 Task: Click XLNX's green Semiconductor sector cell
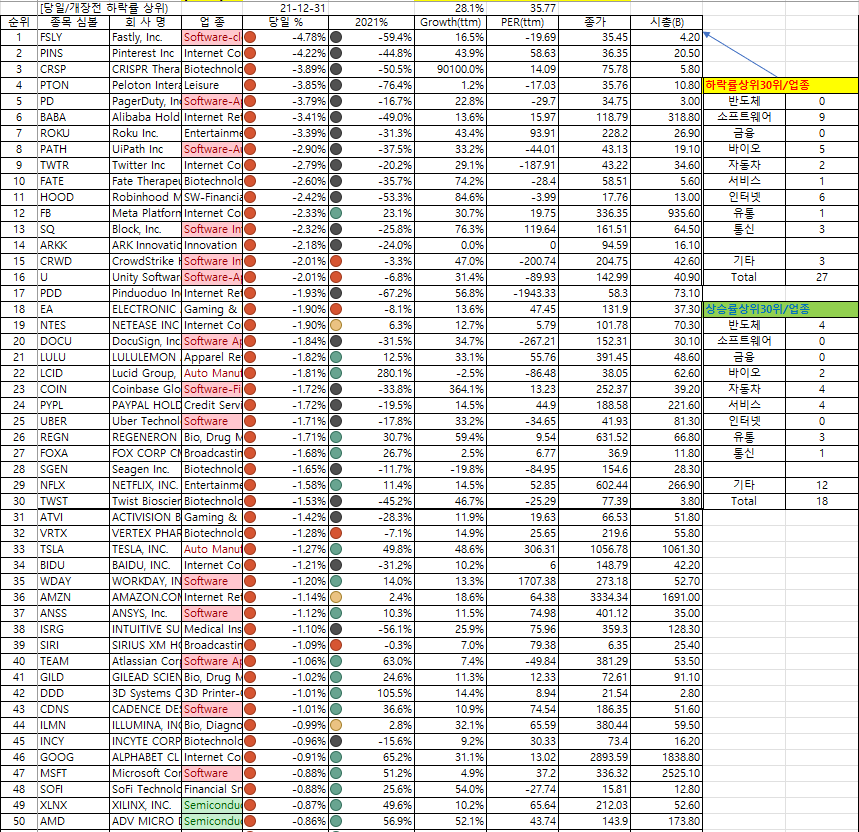click(x=212, y=805)
